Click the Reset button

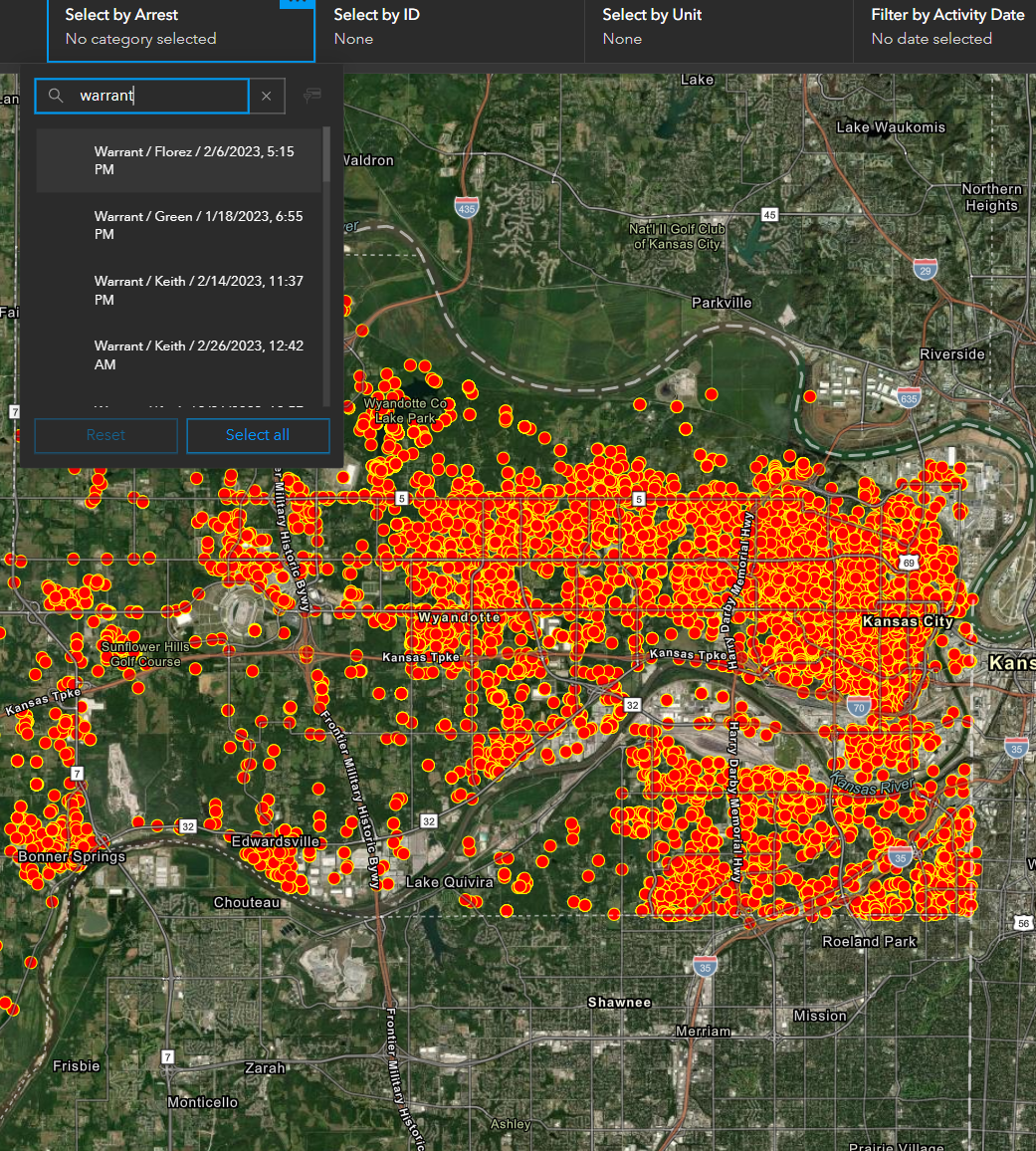point(105,435)
